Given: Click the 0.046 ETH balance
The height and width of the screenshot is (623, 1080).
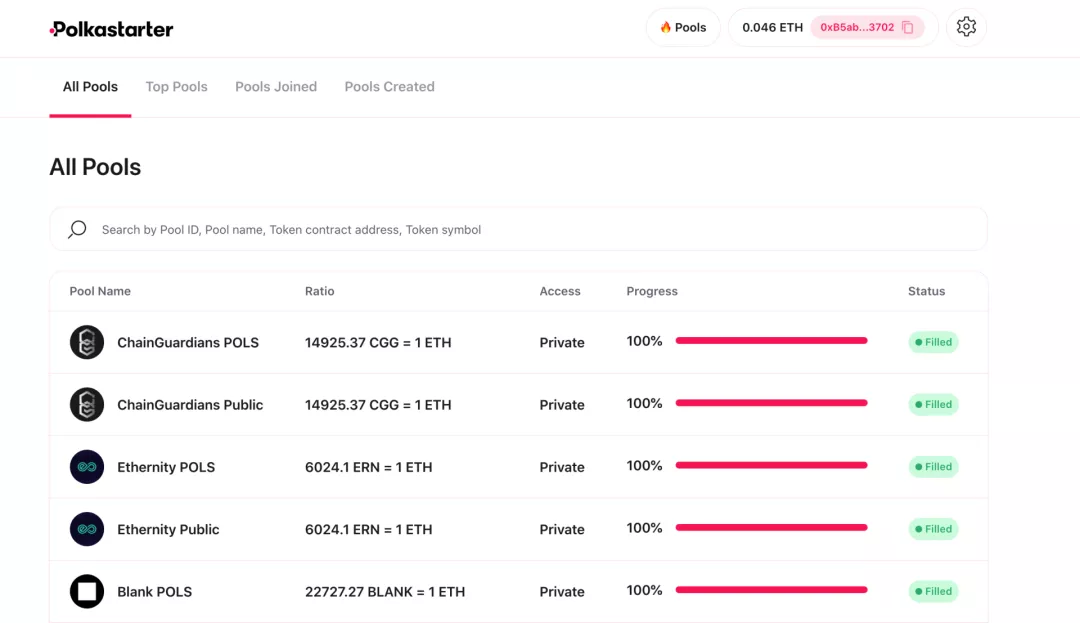Looking at the screenshot, I should [773, 28].
